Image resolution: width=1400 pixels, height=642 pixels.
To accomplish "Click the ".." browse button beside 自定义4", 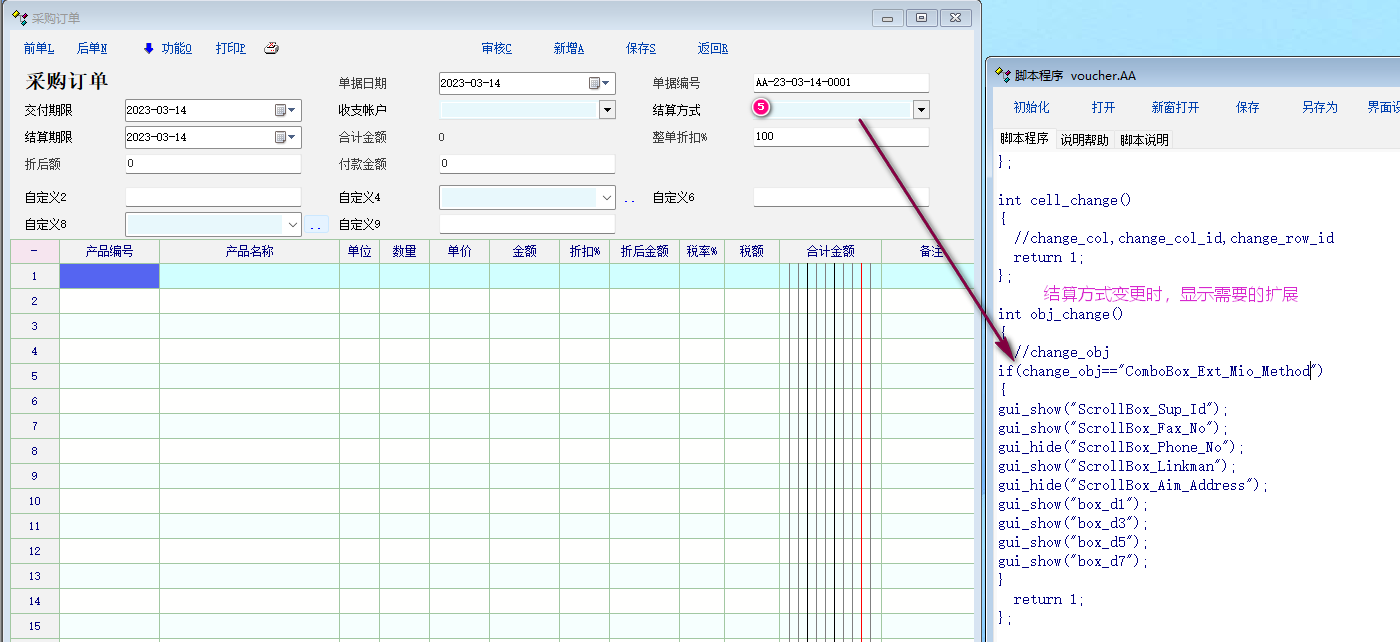I will [x=630, y=199].
